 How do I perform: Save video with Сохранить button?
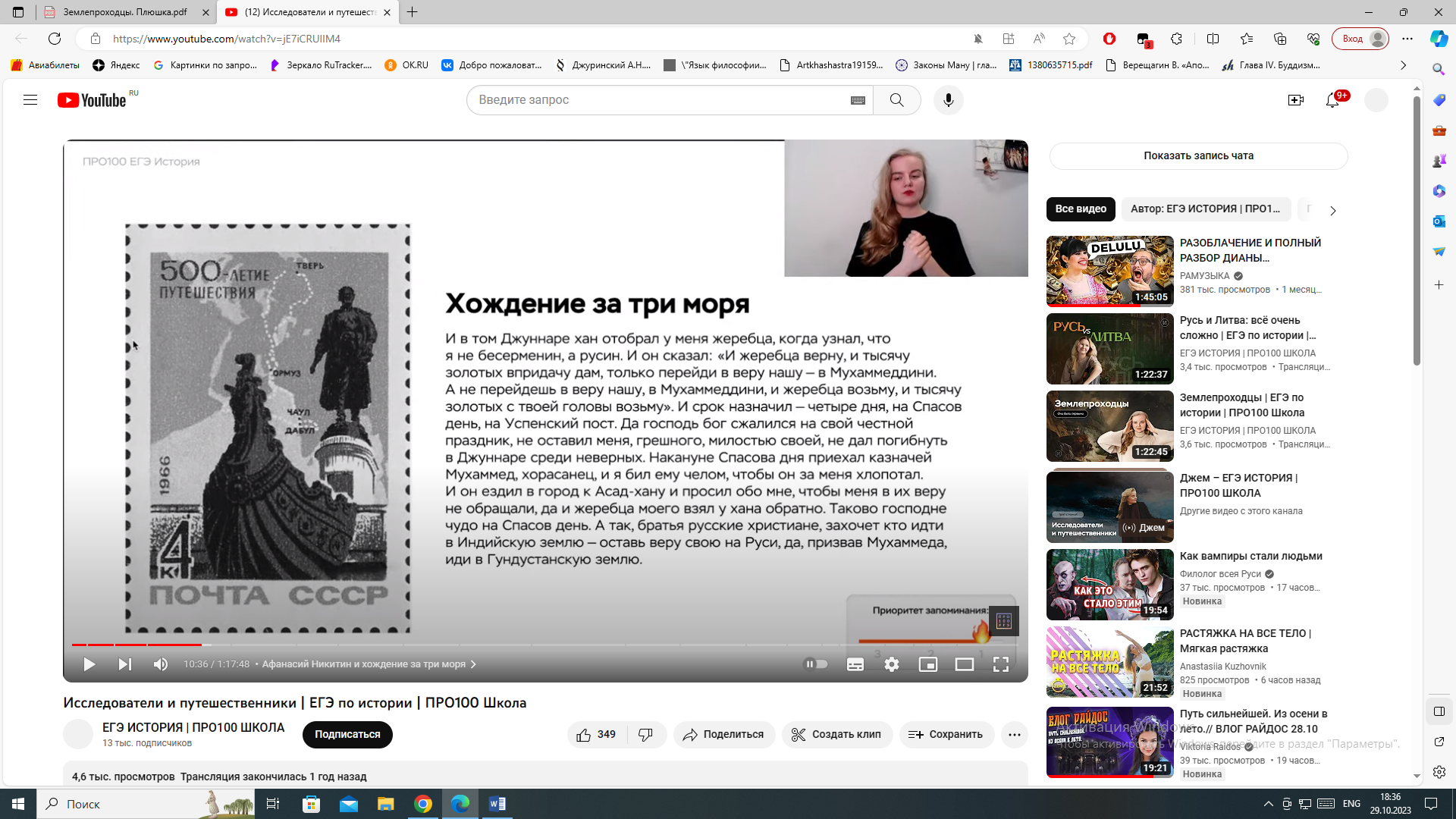(x=946, y=734)
